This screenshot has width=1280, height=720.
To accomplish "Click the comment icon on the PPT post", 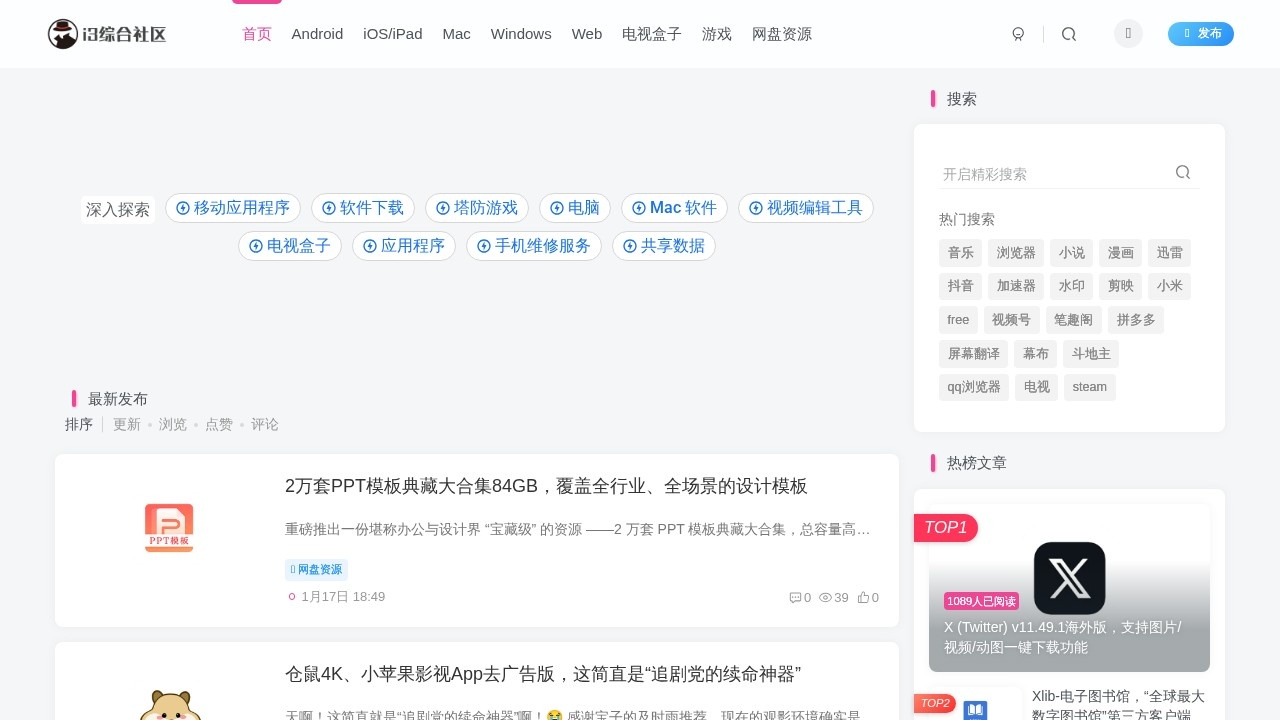I will (x=795, y=597).
